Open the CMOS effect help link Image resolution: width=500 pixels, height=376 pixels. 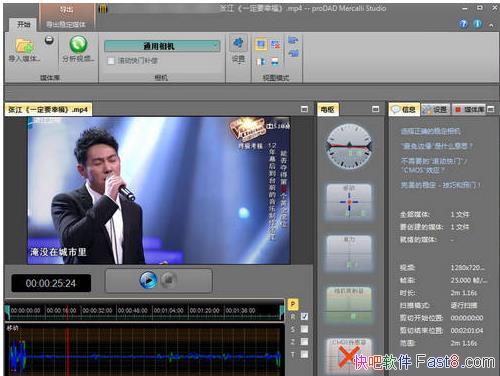434,166
